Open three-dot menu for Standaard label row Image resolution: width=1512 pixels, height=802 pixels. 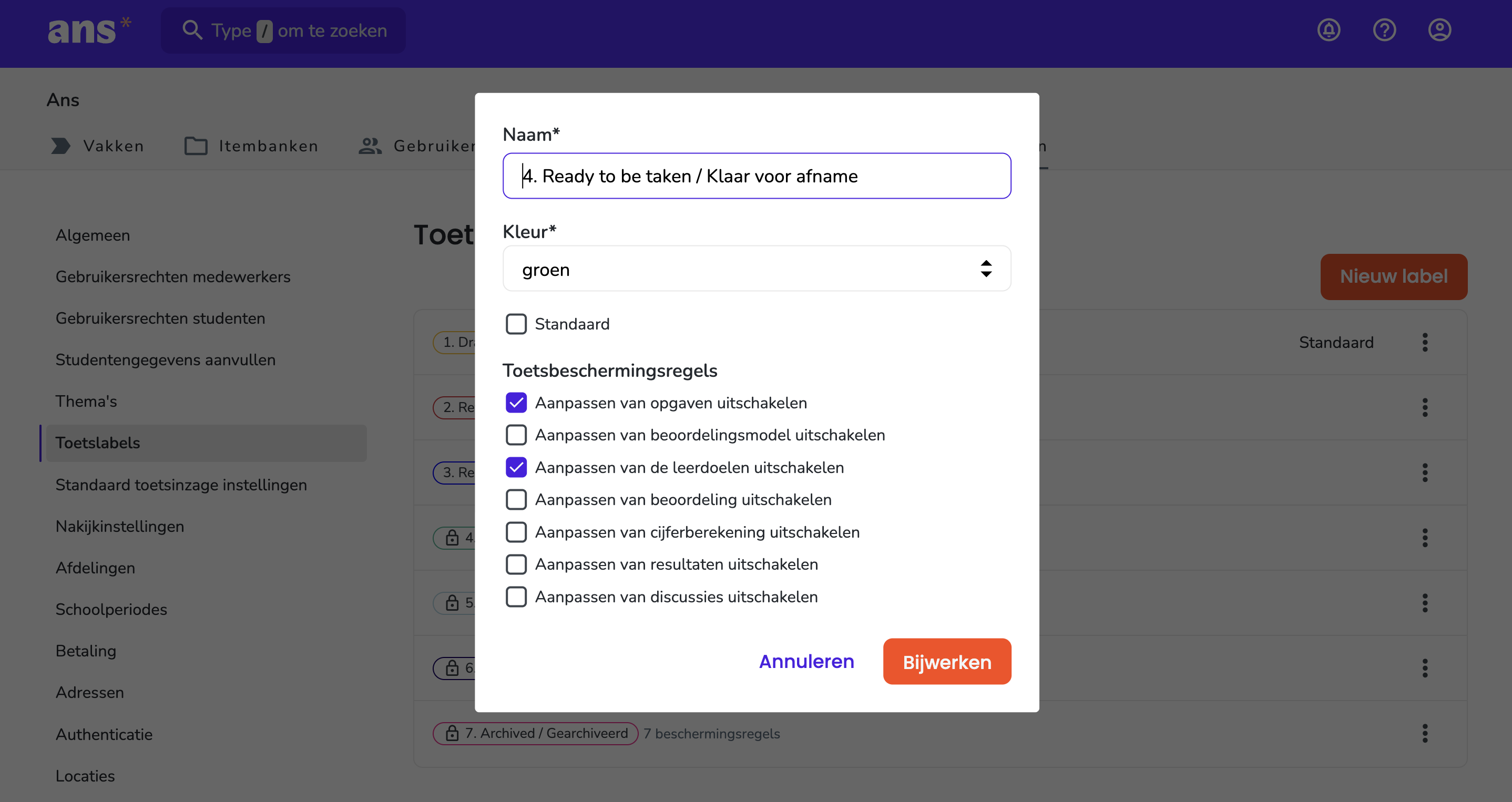(x=1425, y=342)
